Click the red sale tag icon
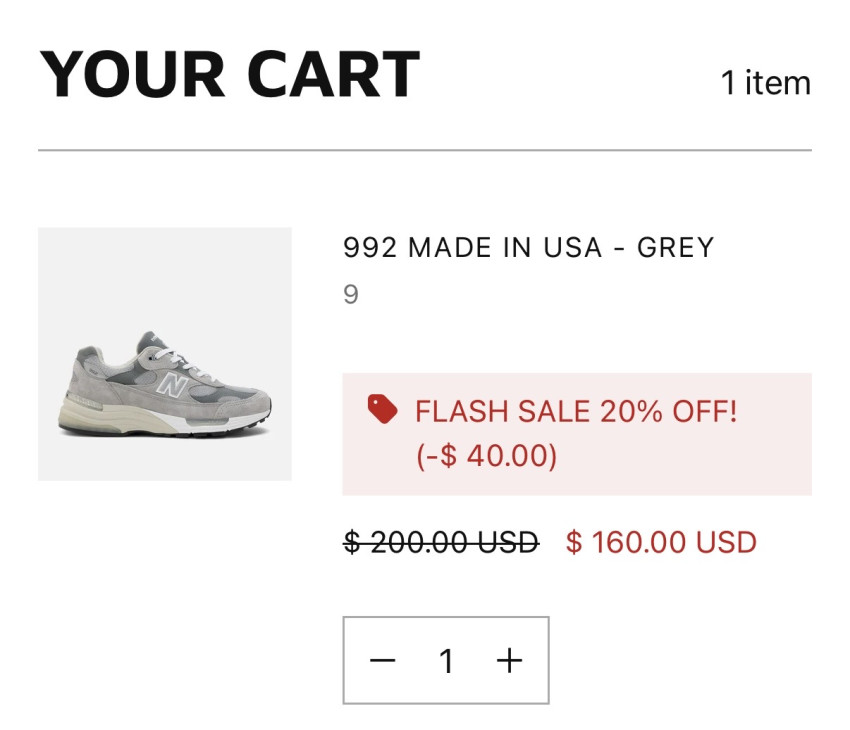Viewport: 850px width, 730px height. (x=382, y=409)
